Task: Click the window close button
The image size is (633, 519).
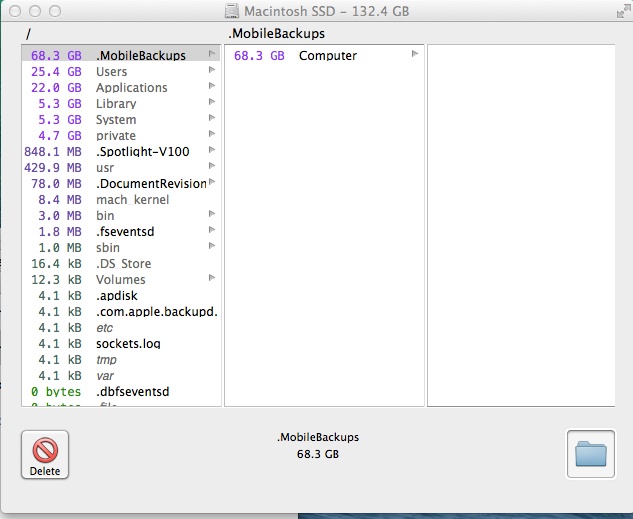Action: [x=15, y=11]
